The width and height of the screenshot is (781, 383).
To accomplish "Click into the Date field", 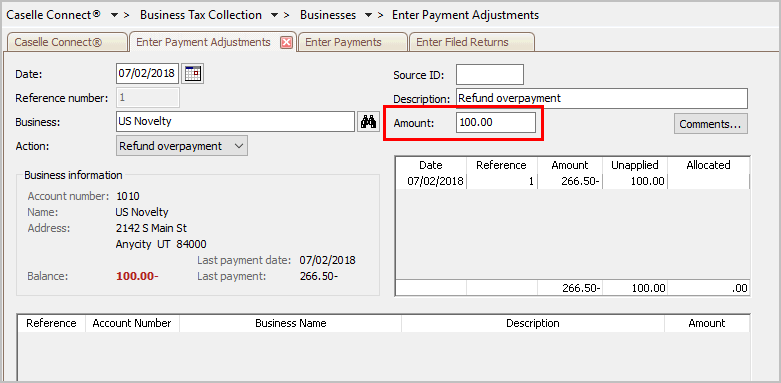I will 147,74.
